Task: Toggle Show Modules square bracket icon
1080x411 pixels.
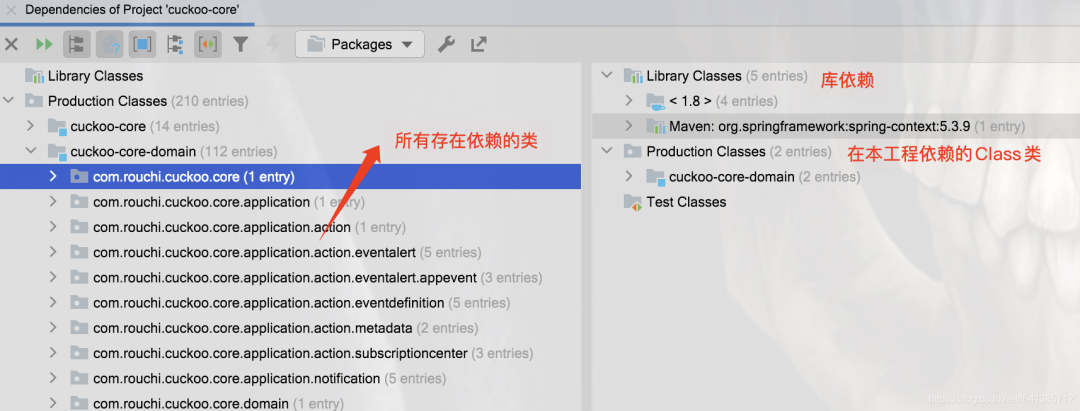Action: pos(143,45)
